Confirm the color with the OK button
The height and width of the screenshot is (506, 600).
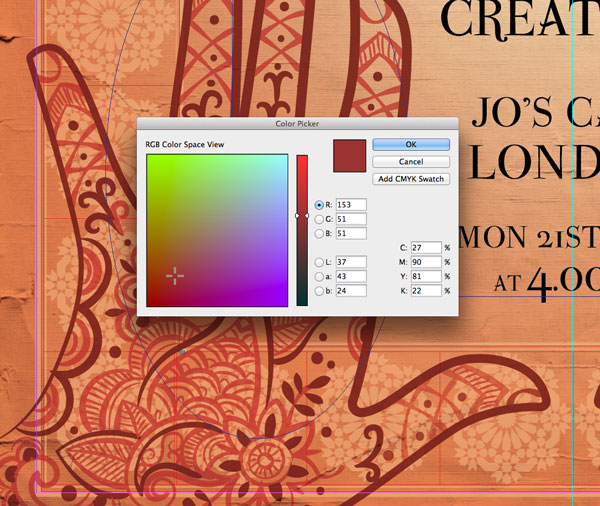[411, 144]
